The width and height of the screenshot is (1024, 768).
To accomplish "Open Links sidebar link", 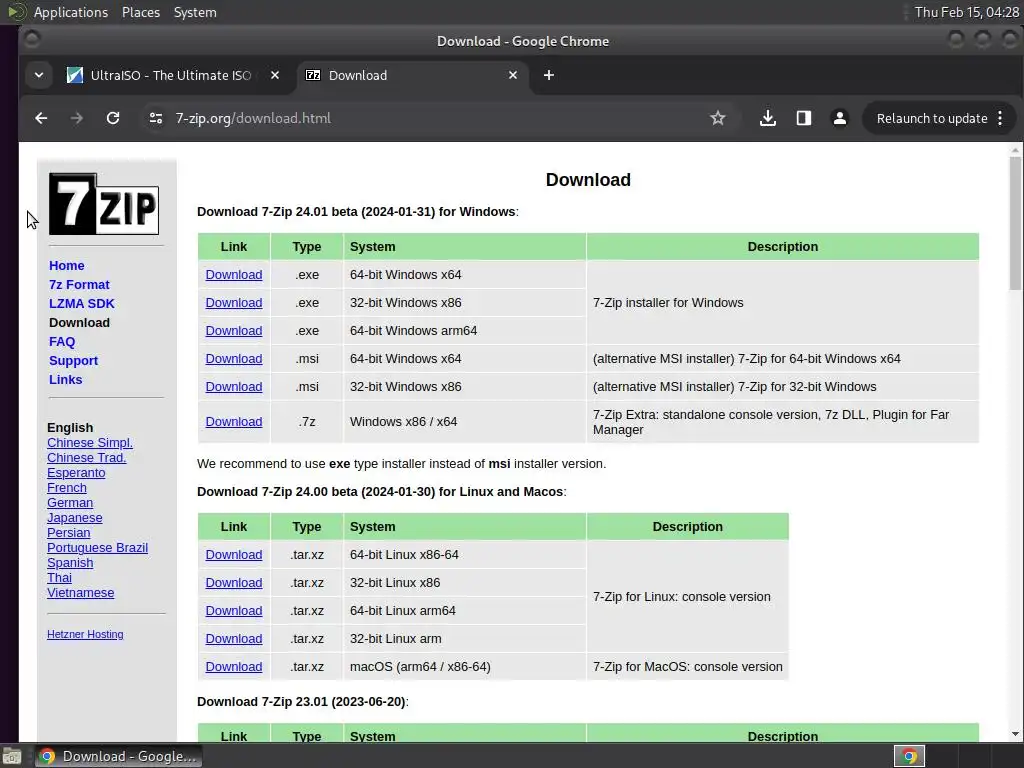I will [x=65, y=379].
